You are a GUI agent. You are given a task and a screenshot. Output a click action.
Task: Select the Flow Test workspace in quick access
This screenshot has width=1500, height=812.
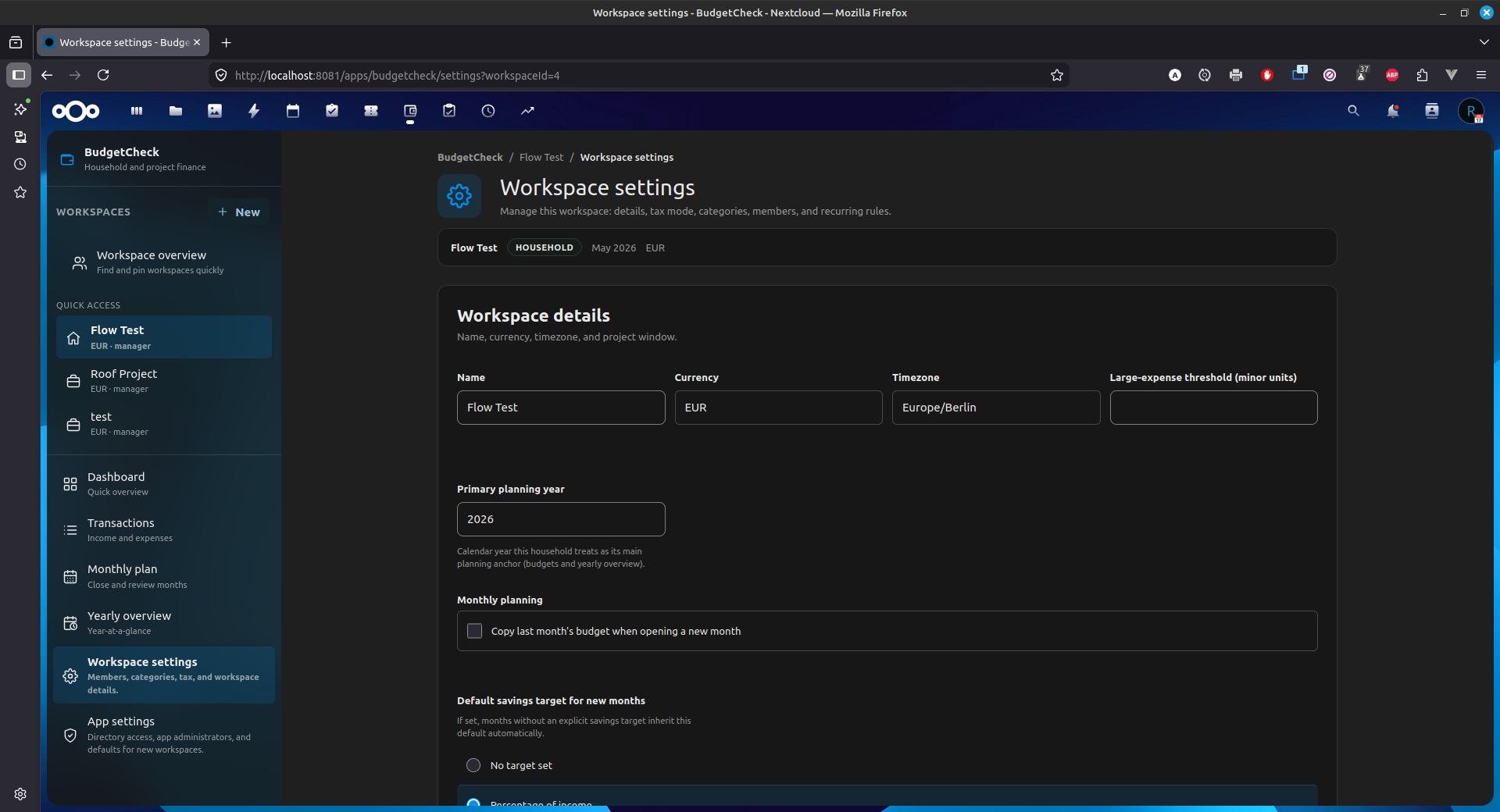tap(164, 337)
